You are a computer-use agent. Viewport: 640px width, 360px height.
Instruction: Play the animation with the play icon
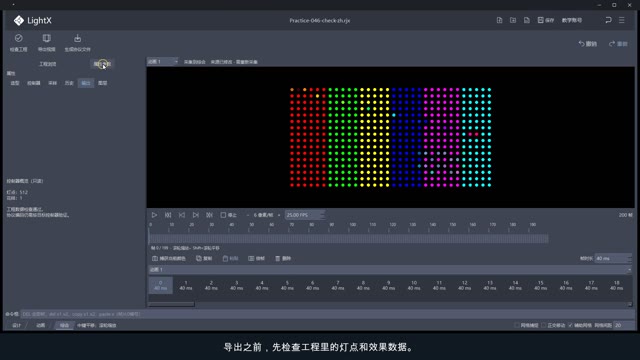[x=154, y=215]
